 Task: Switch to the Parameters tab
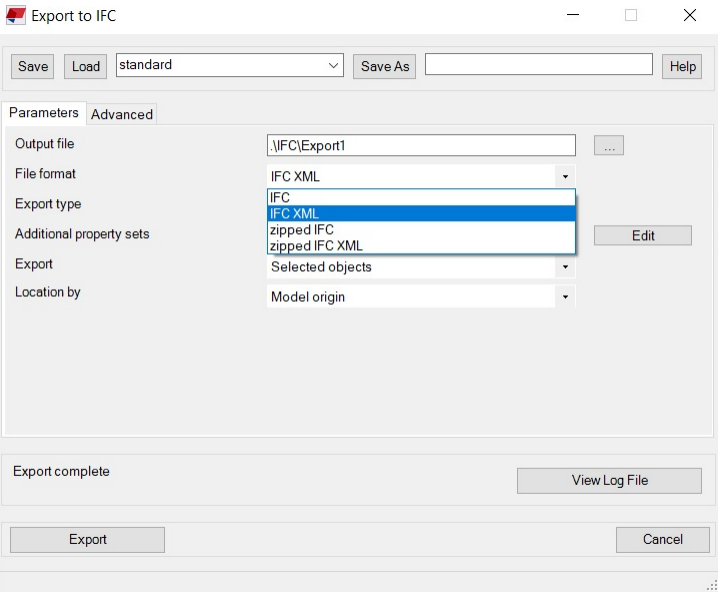[x=44, y=113]
